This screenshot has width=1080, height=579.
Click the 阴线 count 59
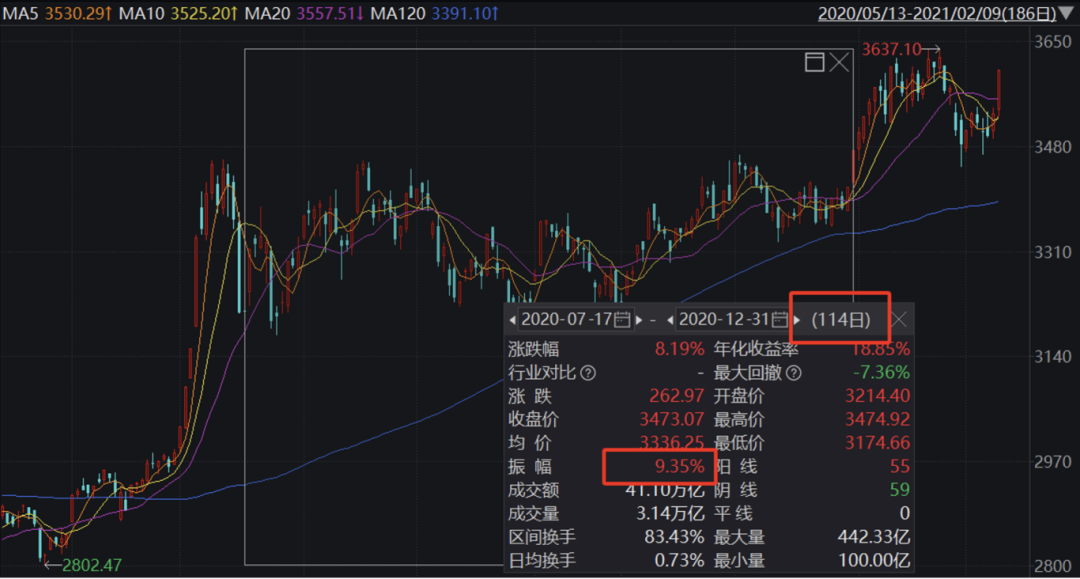[x=900, y=489]
